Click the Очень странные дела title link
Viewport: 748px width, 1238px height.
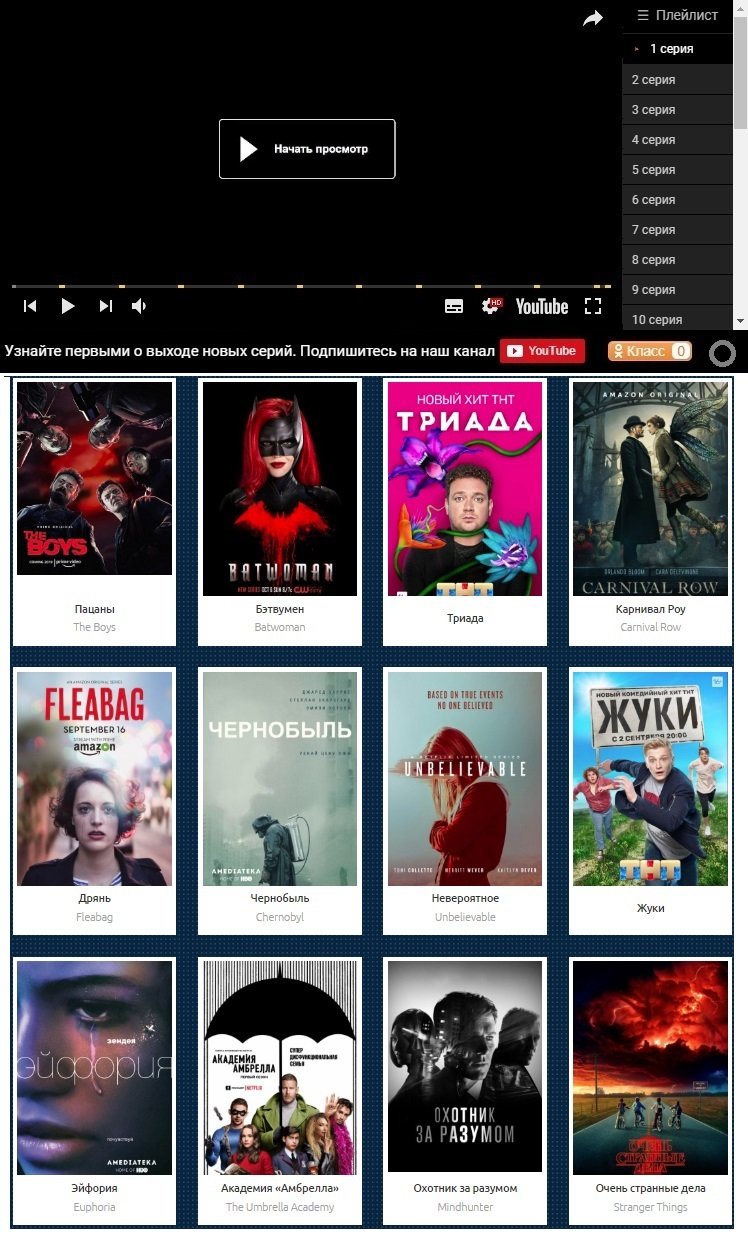pos(651,1188)
